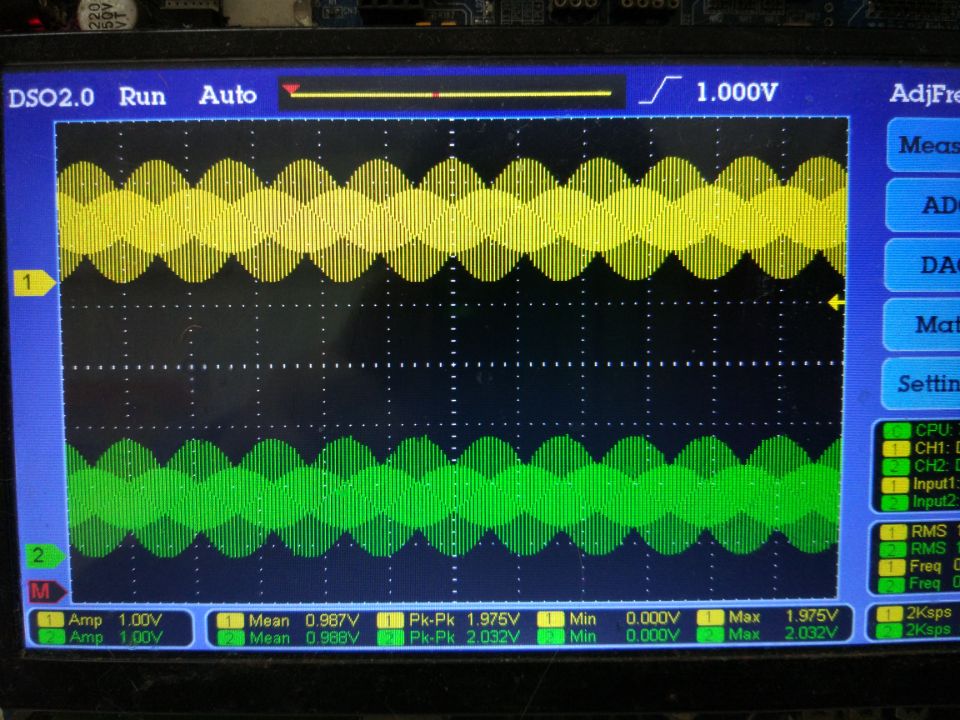This screenshot has height=720, width=960.
Task: Open the DAC menu button
Action: click(x=923, y=264)
